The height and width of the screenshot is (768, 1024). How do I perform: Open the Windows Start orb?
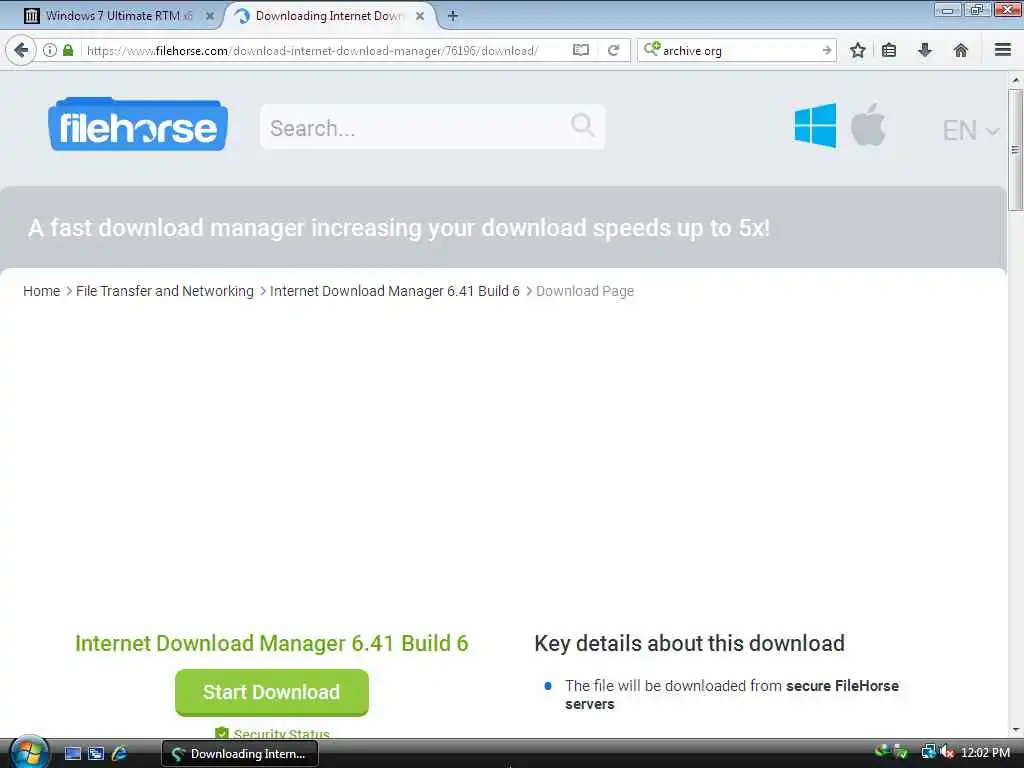(28, 753)
